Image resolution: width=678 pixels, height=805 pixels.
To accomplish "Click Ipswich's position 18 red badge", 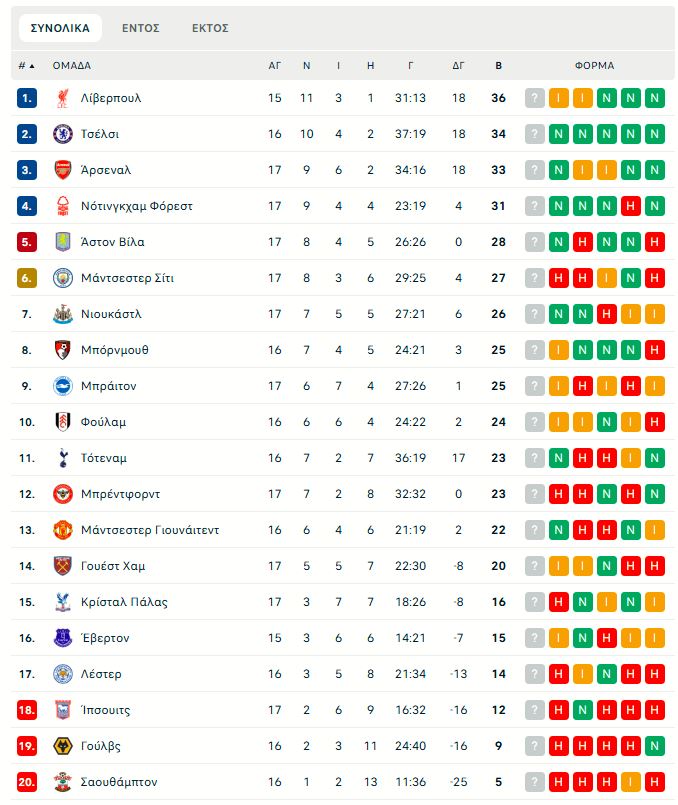I will click(x=27, y=710).
